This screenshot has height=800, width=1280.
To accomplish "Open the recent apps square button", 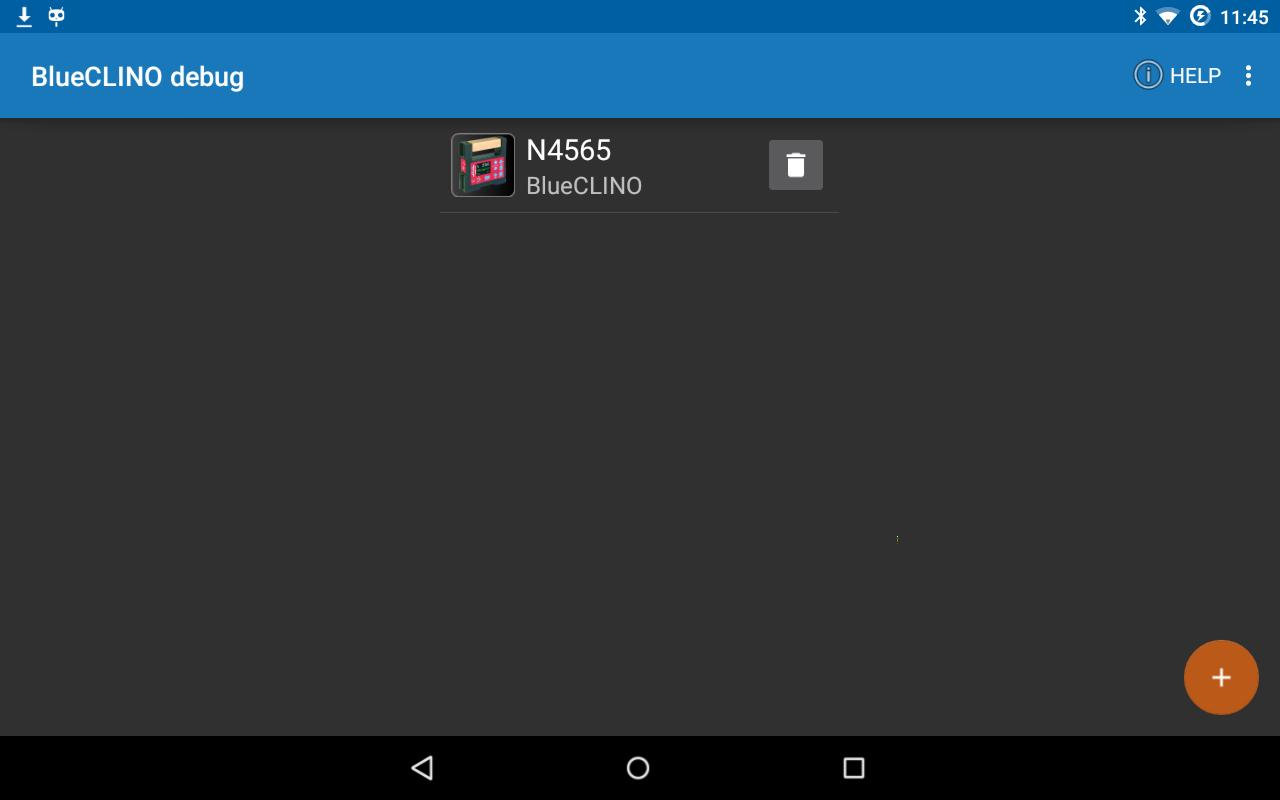I will 853,768.
